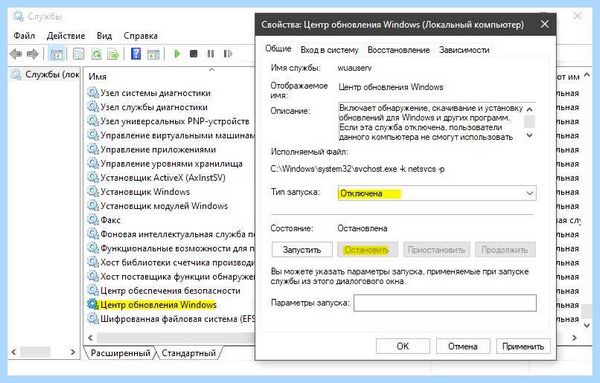The image size is (600, 383).
Task: Select the Стандартный view tab
Action: (x=189, y=353)
